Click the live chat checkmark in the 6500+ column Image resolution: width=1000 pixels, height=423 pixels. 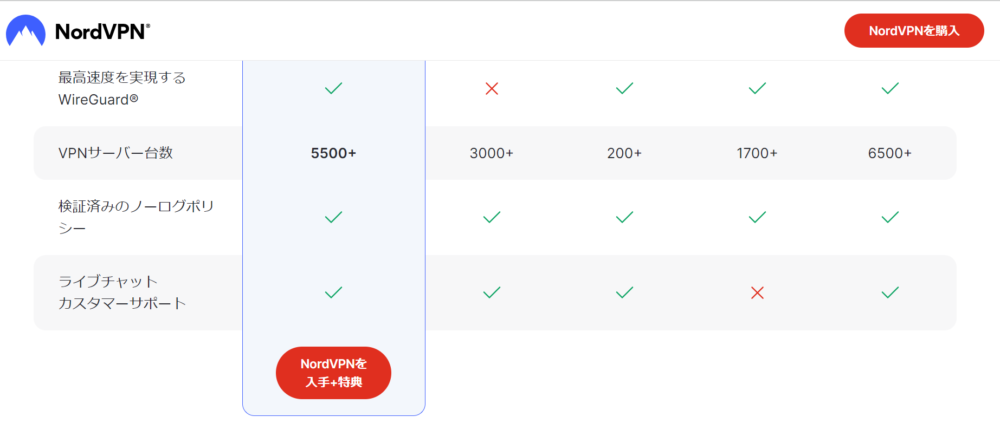tap(890, 293)
